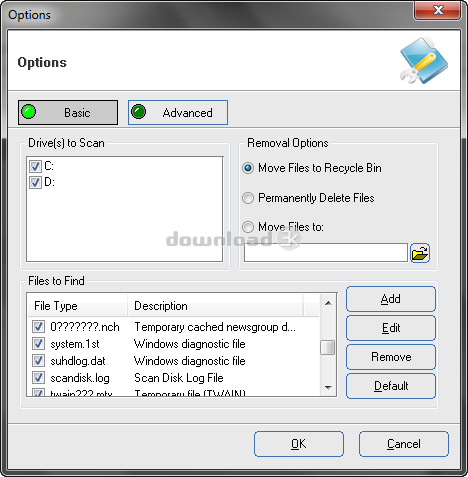The width and height of the screenshot is (468, 477).
Task: Restore the Default file list
Action: click(x=391, y=386)
